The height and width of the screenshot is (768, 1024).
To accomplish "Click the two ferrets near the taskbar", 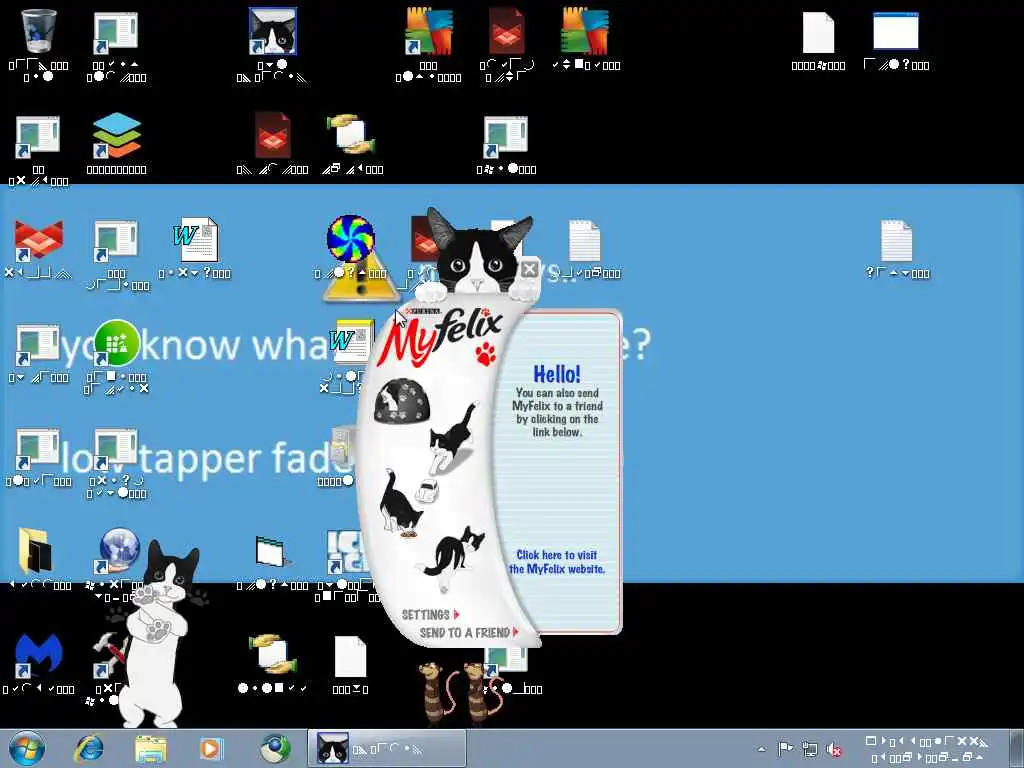I will [x=460, y=694].
